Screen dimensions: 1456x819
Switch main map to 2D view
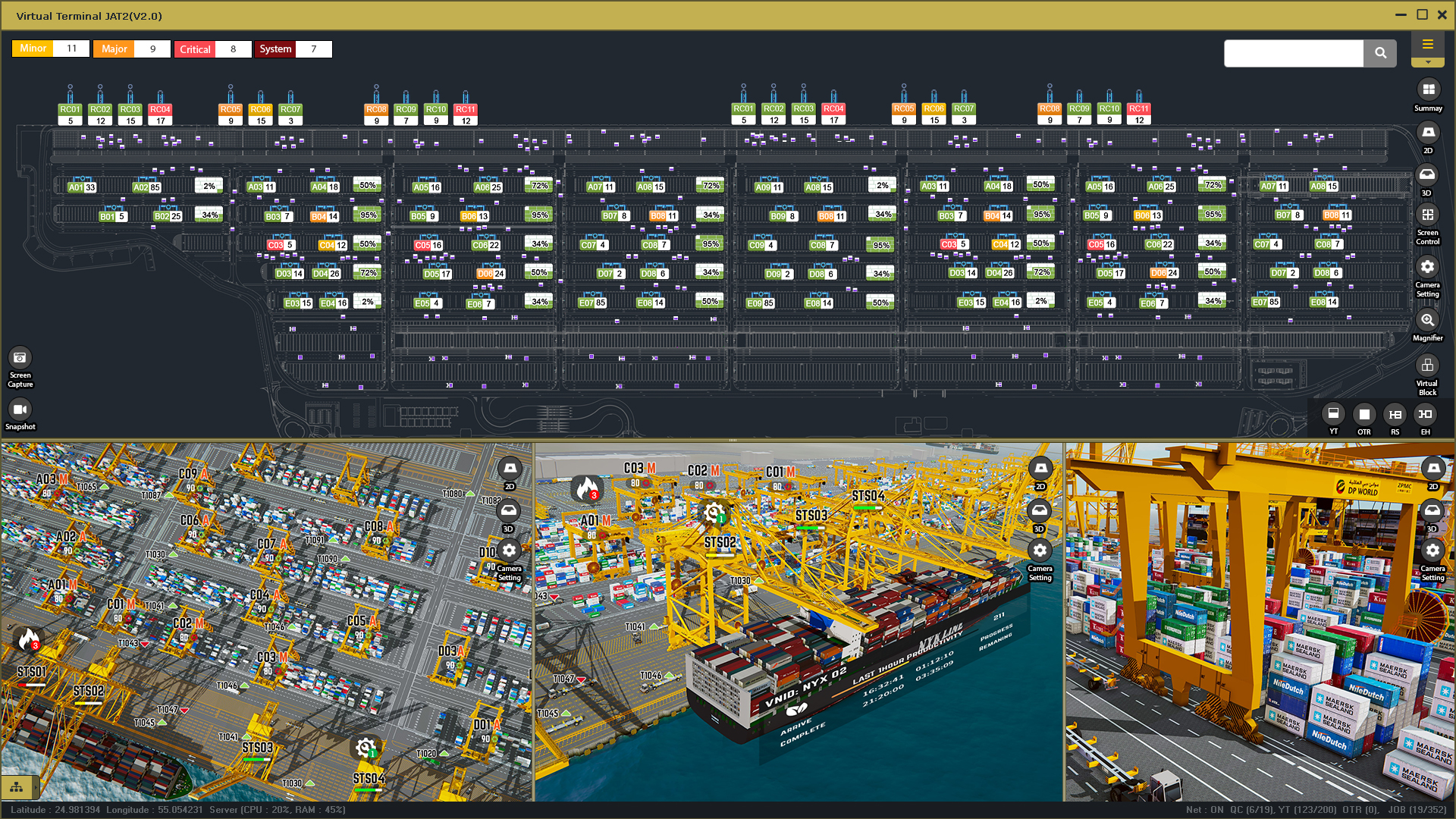tap(1428, 133)
